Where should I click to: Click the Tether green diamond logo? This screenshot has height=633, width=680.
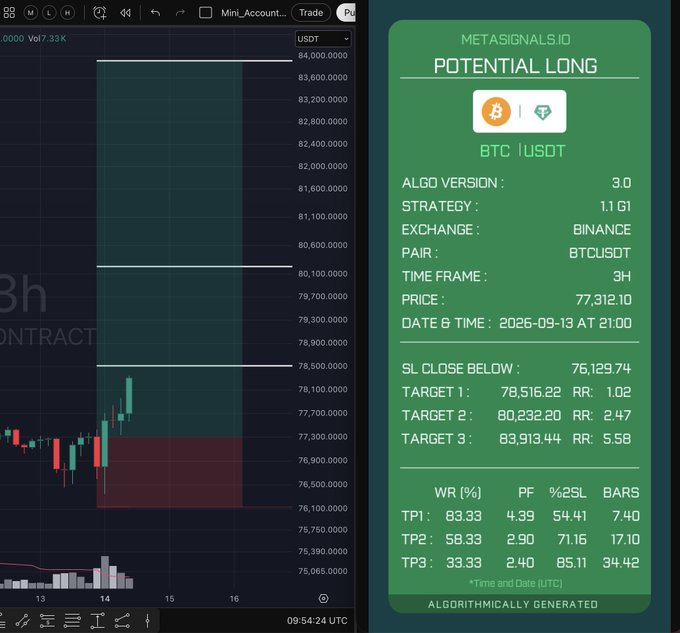click(543, 112)
